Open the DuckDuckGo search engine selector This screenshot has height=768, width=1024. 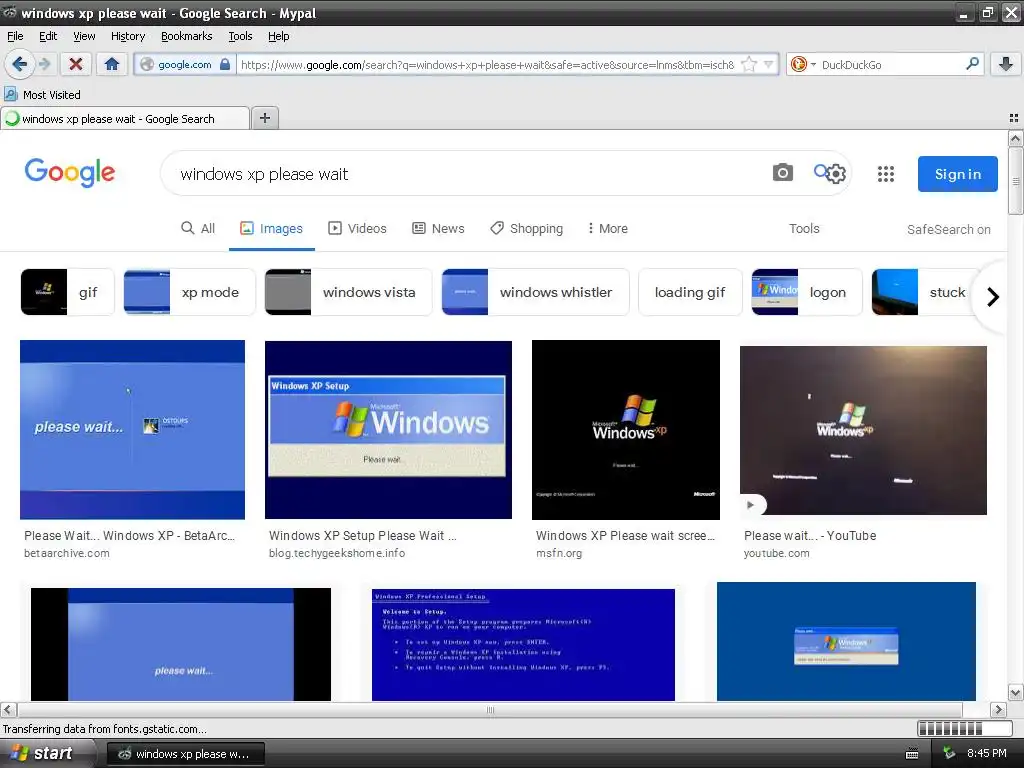(x=803, y=64)
